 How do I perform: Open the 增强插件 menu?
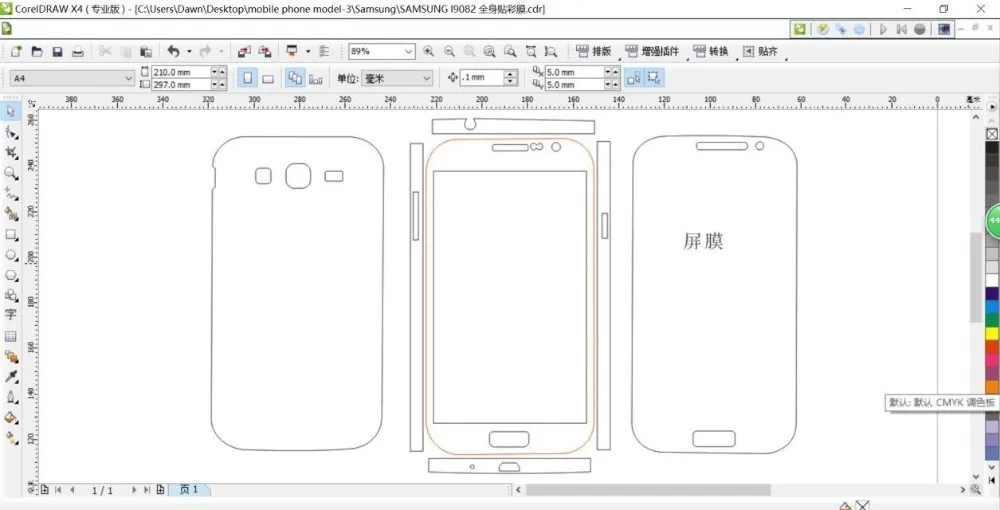(x=652, y=52)
